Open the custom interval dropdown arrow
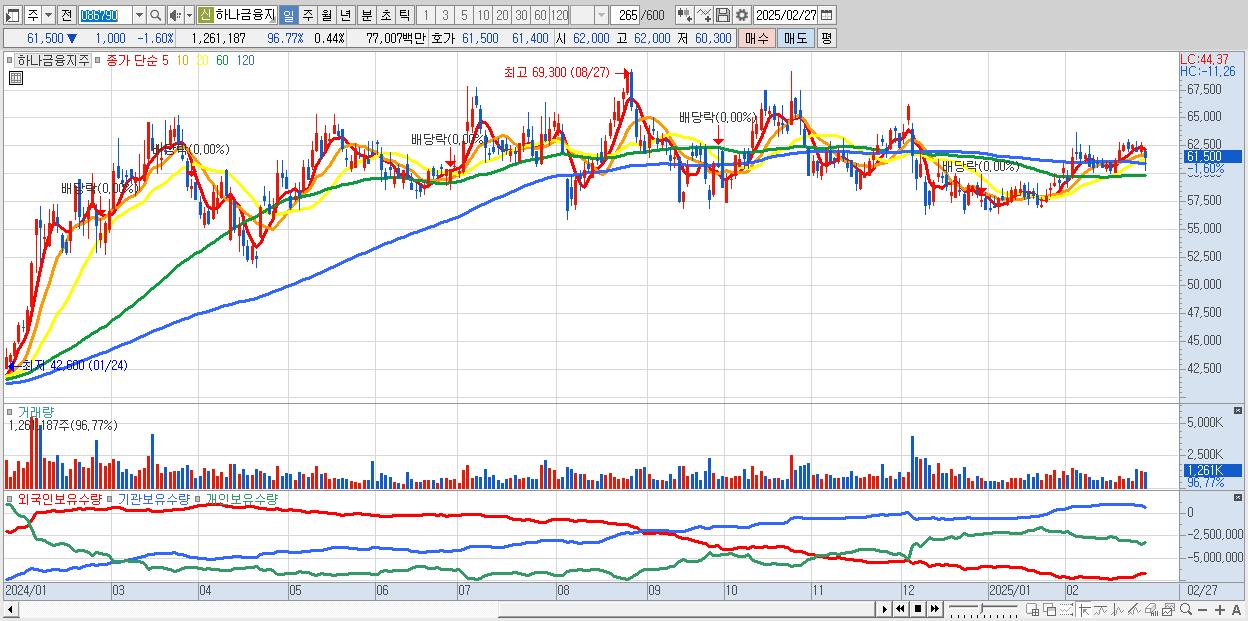1248x621 pixels. 601,15
